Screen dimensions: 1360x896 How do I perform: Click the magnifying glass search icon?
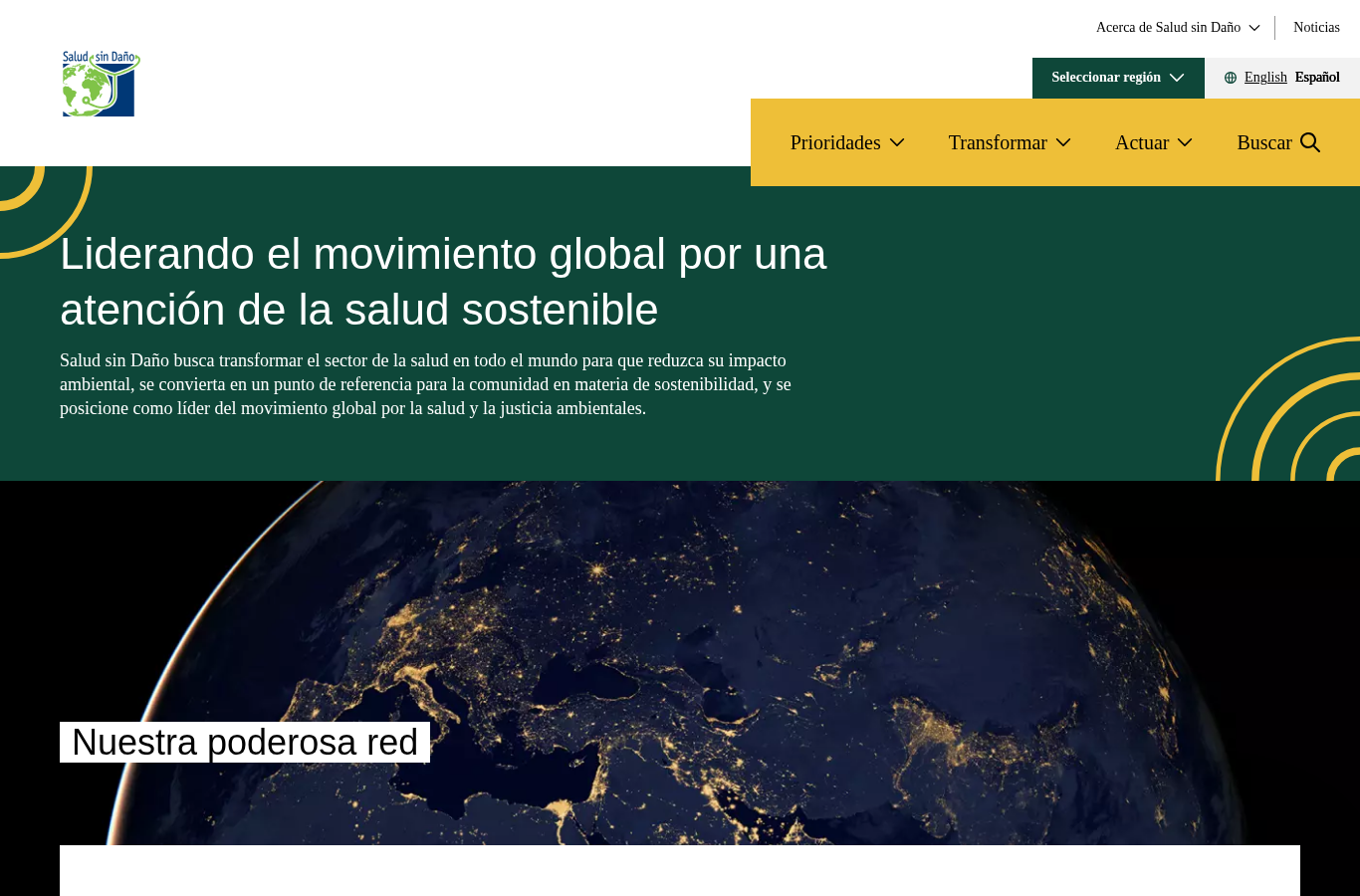coord(1310,142)
